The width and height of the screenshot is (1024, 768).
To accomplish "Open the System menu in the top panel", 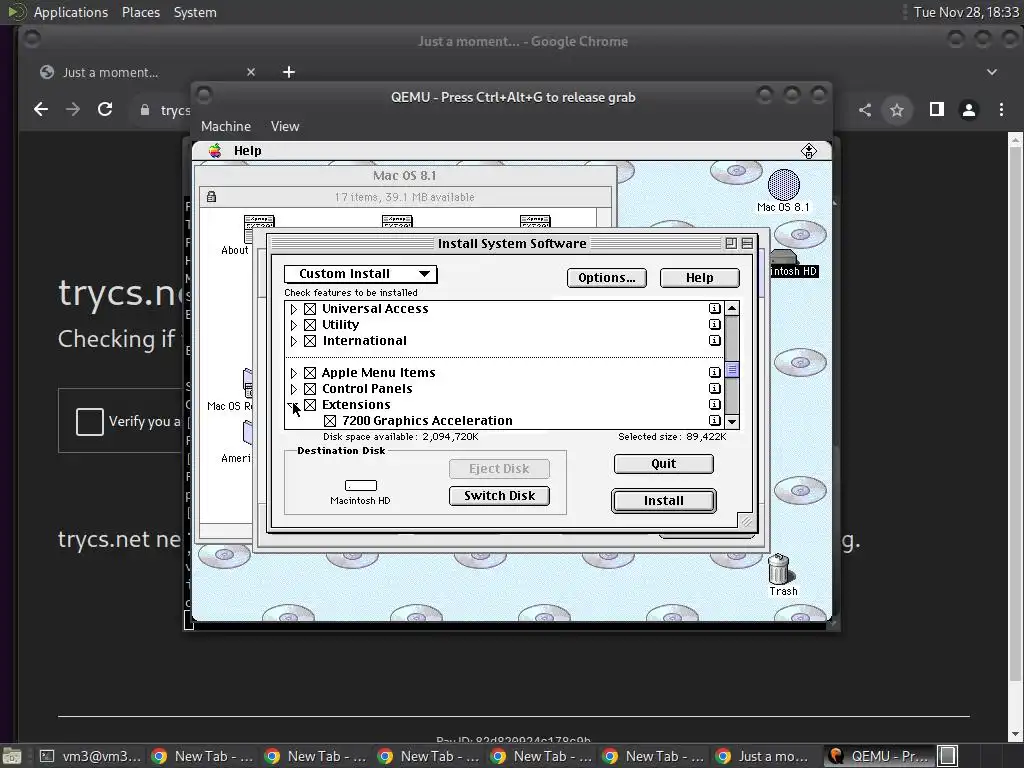I will [x=195, y=12].
